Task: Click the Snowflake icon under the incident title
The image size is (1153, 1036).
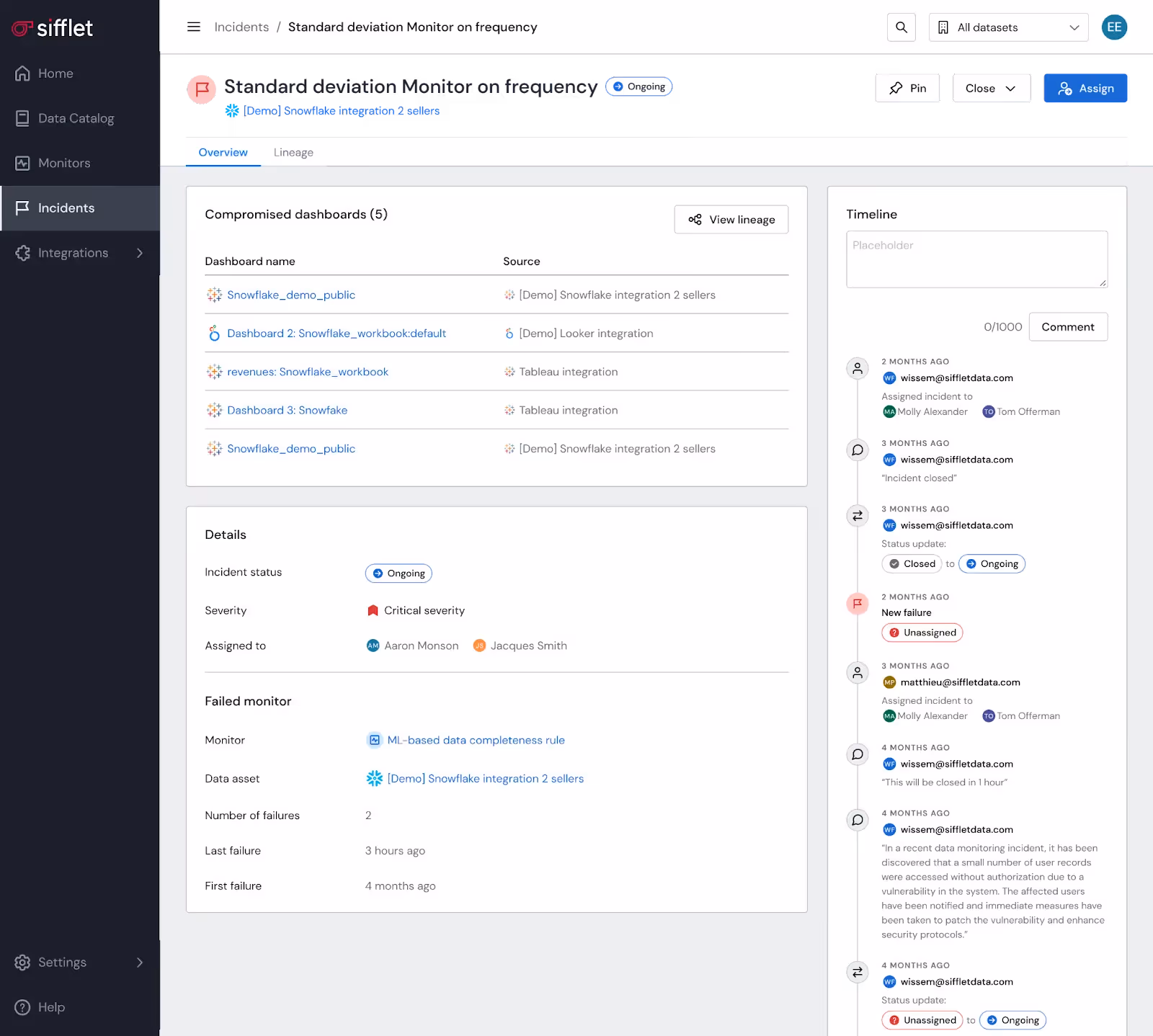Action: [x=232, y=110]
